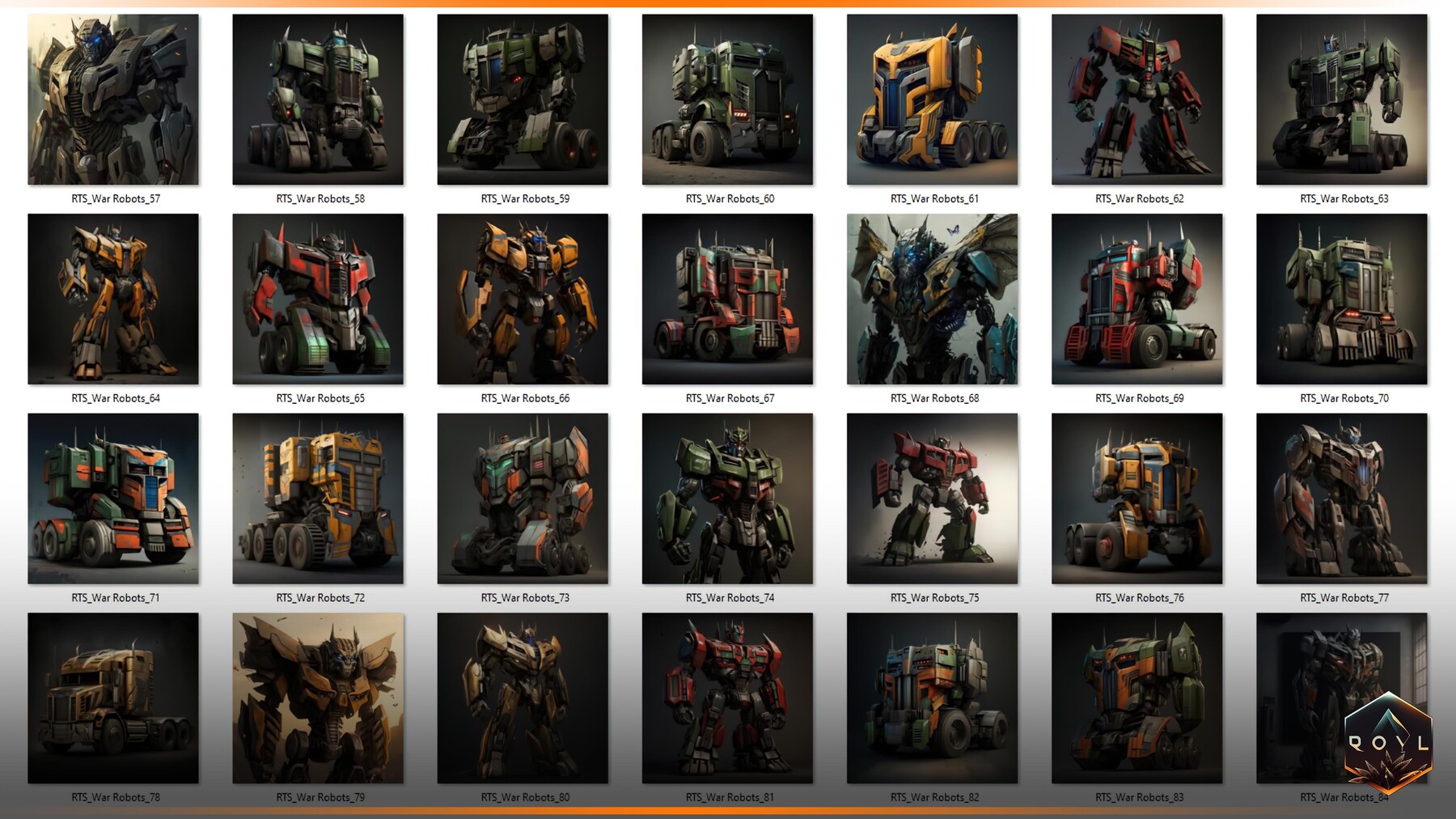Select the truck render RTS_War Robots_78
The height and width of the screenshot is (819, 1456).
(x=113, y=697)
